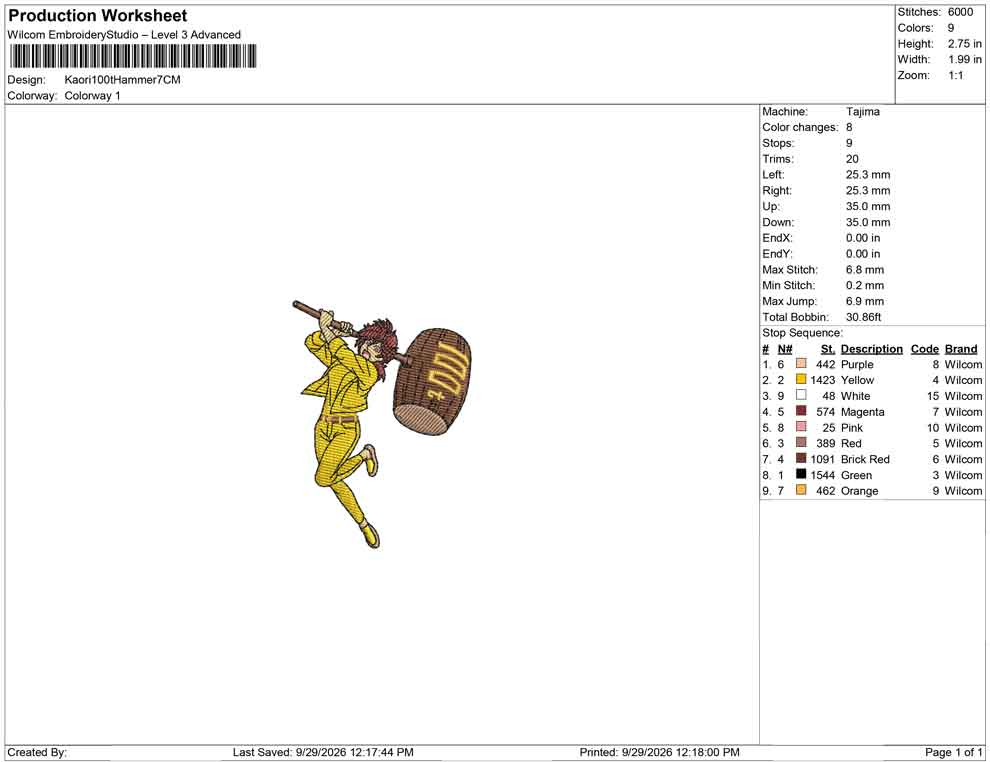Click the 'Code' column header

[x=924, y=349]
